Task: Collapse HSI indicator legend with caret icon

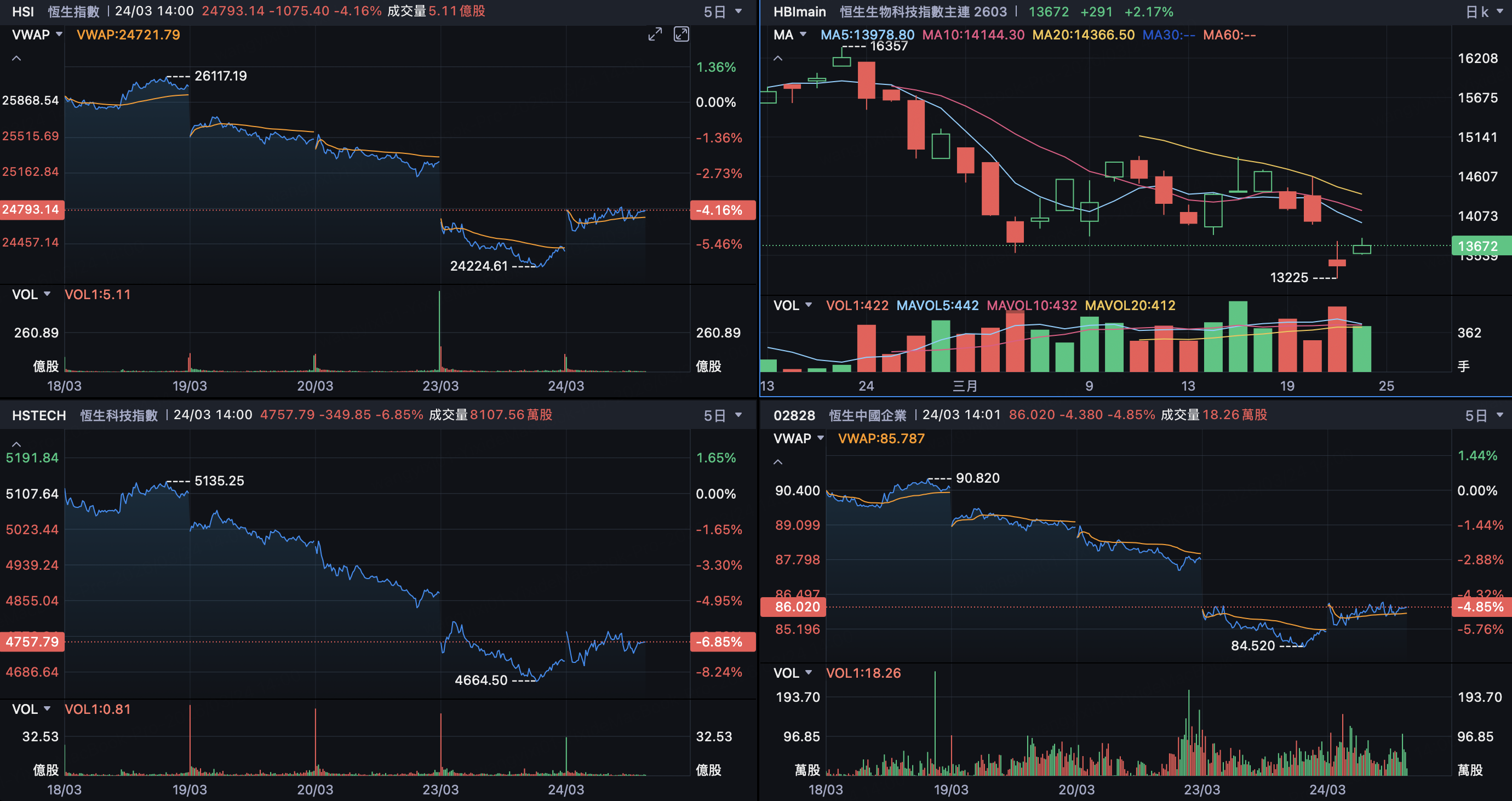Action: pyautogui.click(x=16, y=59)
